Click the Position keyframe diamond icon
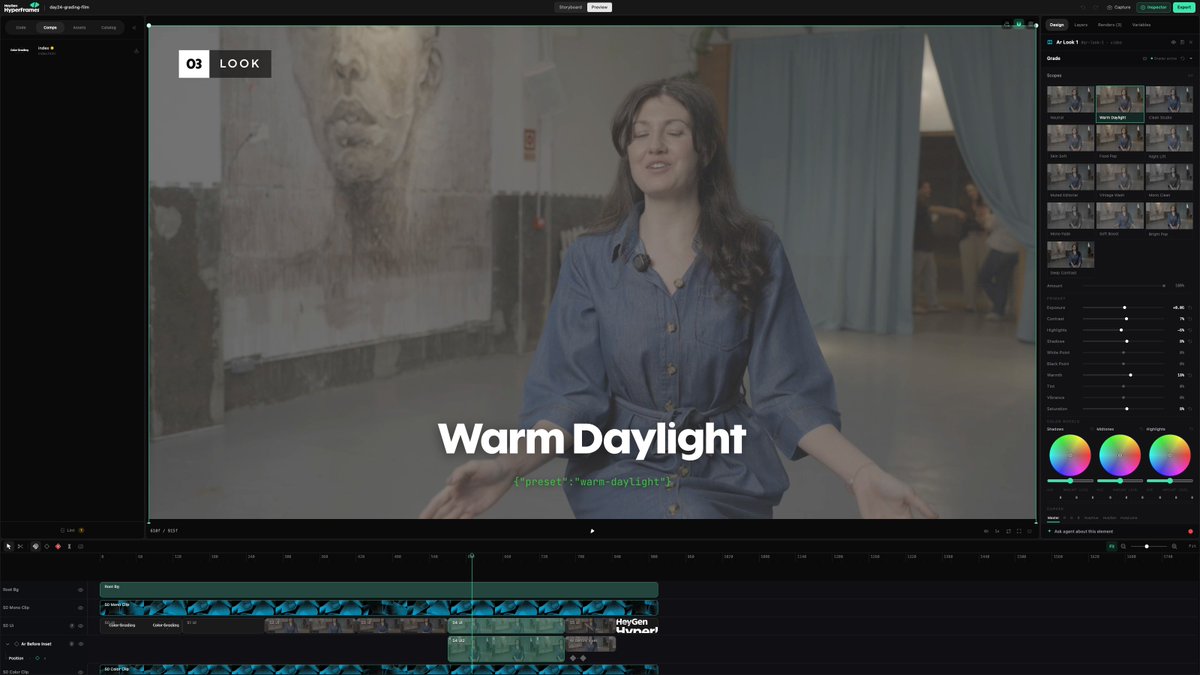1200x675 pixels. pos(37,658)
